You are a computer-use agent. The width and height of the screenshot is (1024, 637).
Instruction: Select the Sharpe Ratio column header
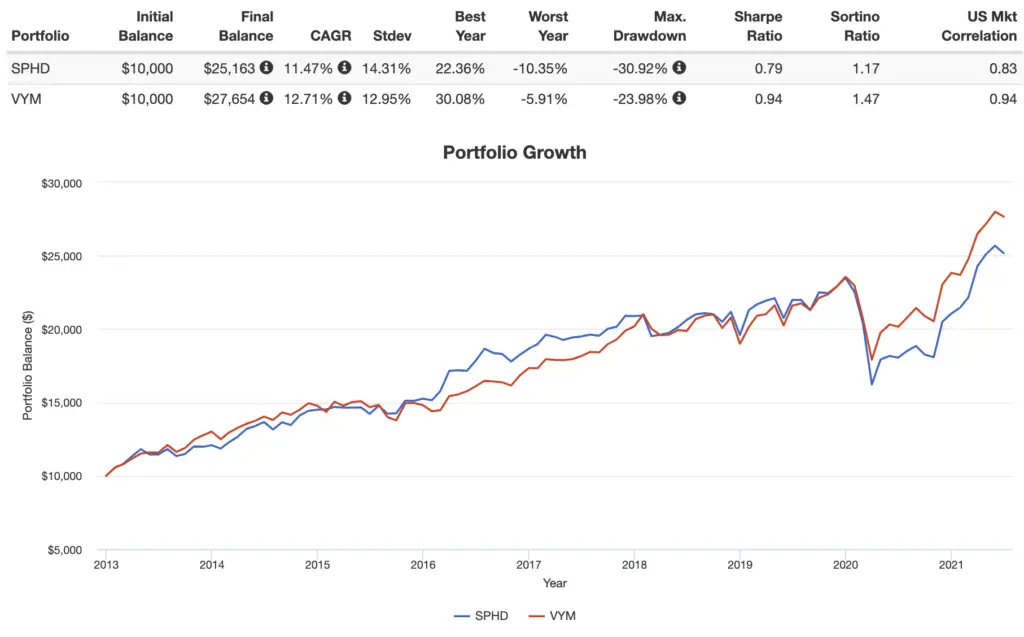757,27
